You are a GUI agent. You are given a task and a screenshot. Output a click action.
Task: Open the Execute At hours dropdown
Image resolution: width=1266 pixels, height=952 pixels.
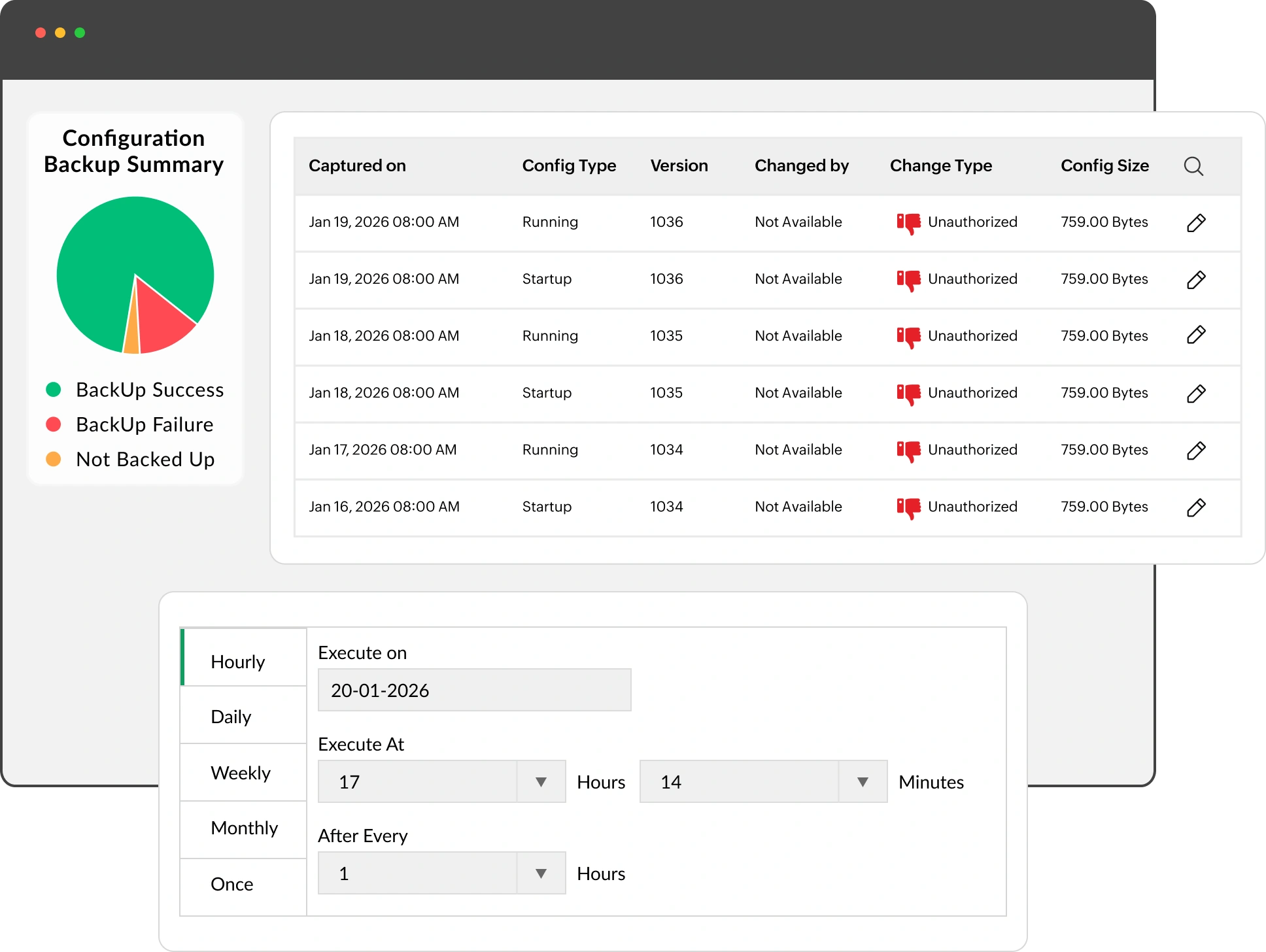pyautogui.click(x=541, y=781)
